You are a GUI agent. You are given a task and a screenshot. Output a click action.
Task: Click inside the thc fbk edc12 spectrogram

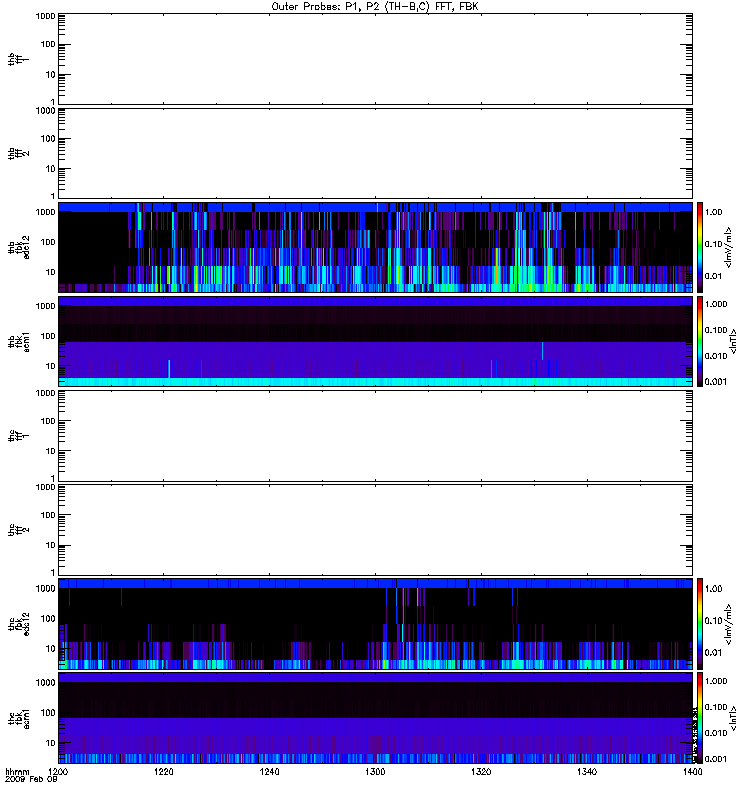point(375,624)
